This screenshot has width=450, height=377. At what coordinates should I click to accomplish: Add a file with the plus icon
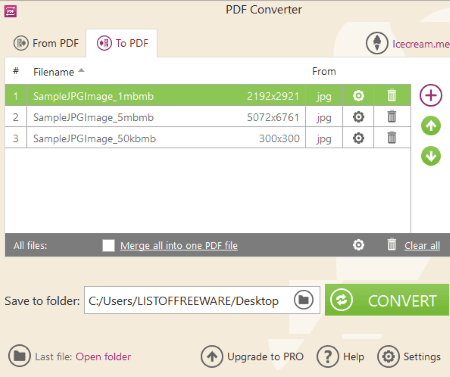point(431,96)
